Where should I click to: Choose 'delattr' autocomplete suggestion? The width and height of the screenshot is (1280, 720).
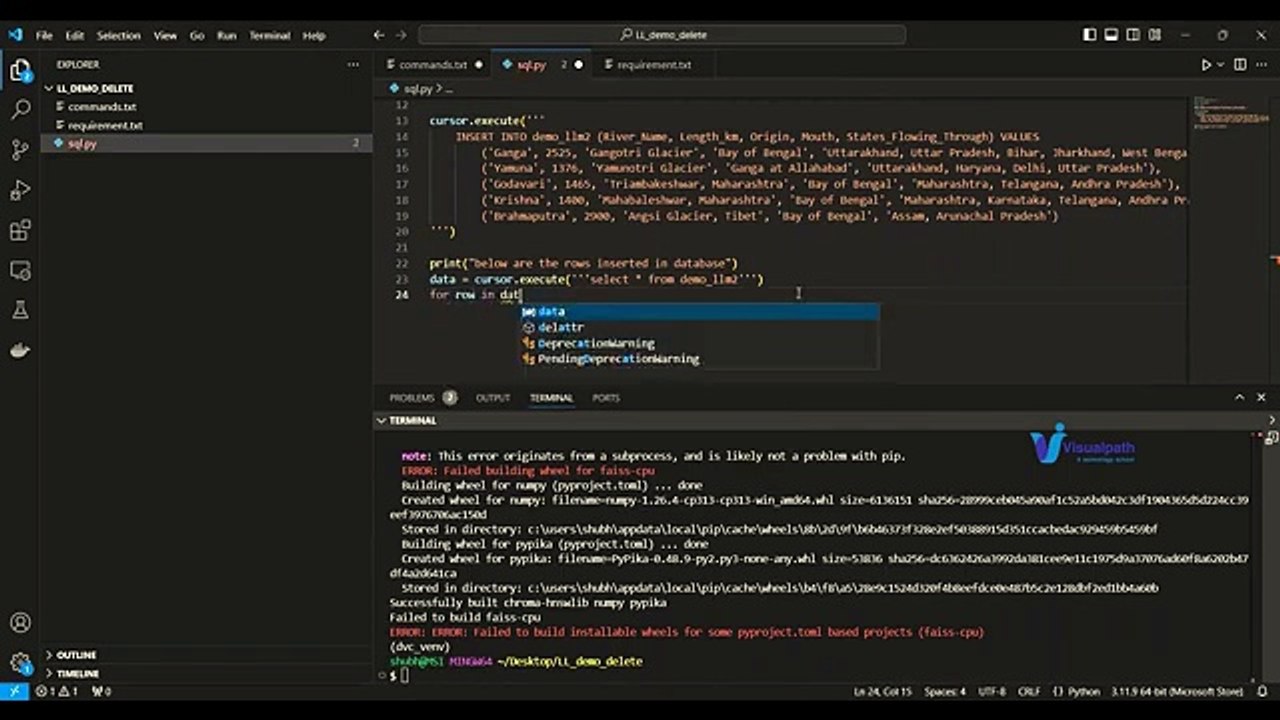pyautogui.click(x=699, y=328)
